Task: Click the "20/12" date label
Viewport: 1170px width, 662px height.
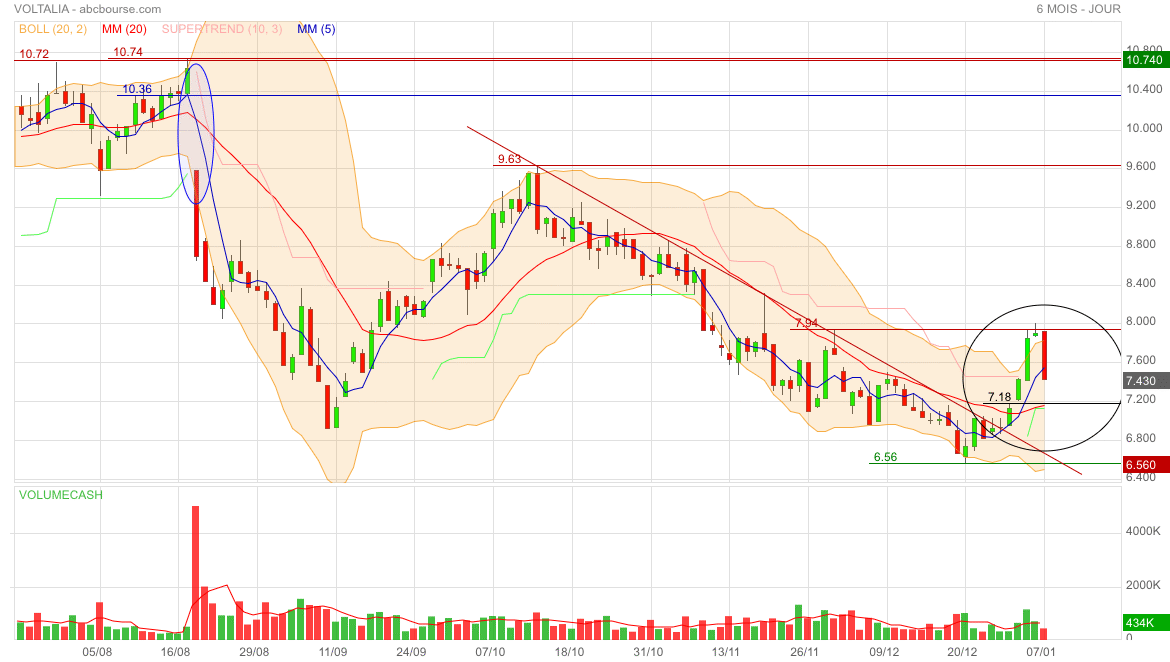Action: click(963, 652)
